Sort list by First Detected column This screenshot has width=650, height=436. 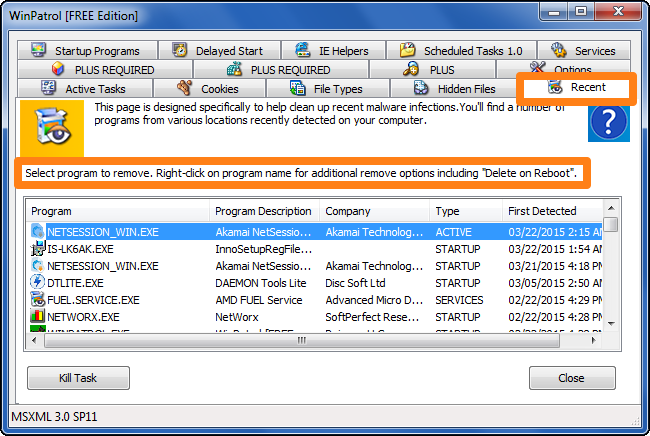pos(552,211)
